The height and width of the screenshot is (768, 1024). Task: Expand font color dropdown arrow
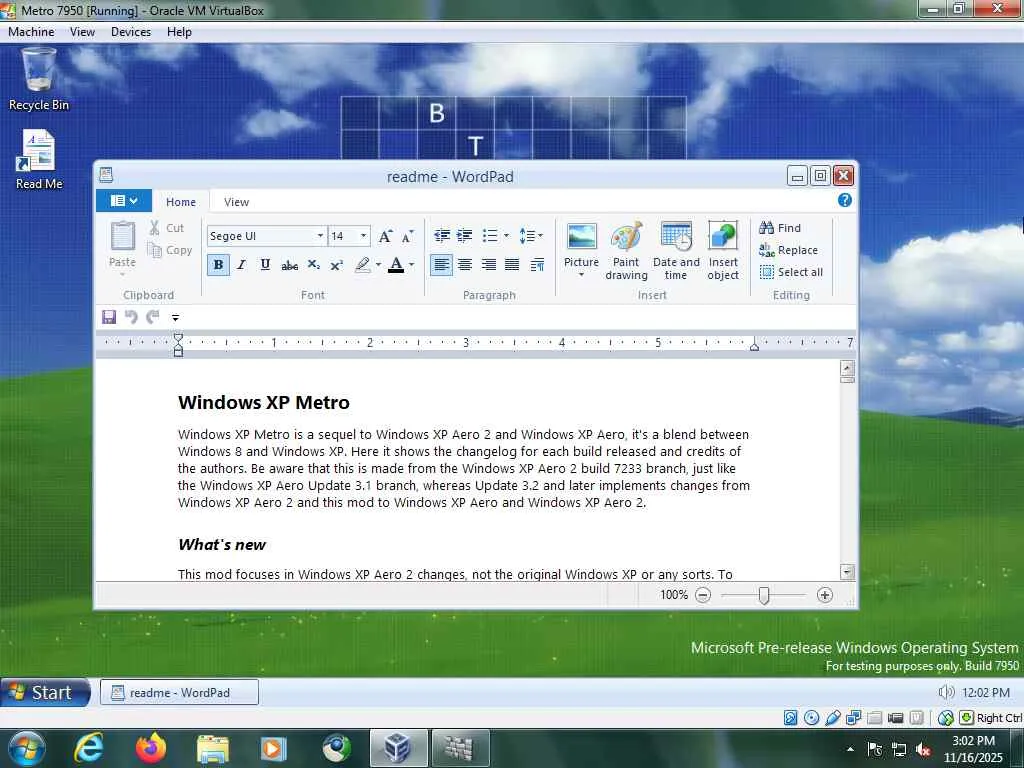point(411,264)
